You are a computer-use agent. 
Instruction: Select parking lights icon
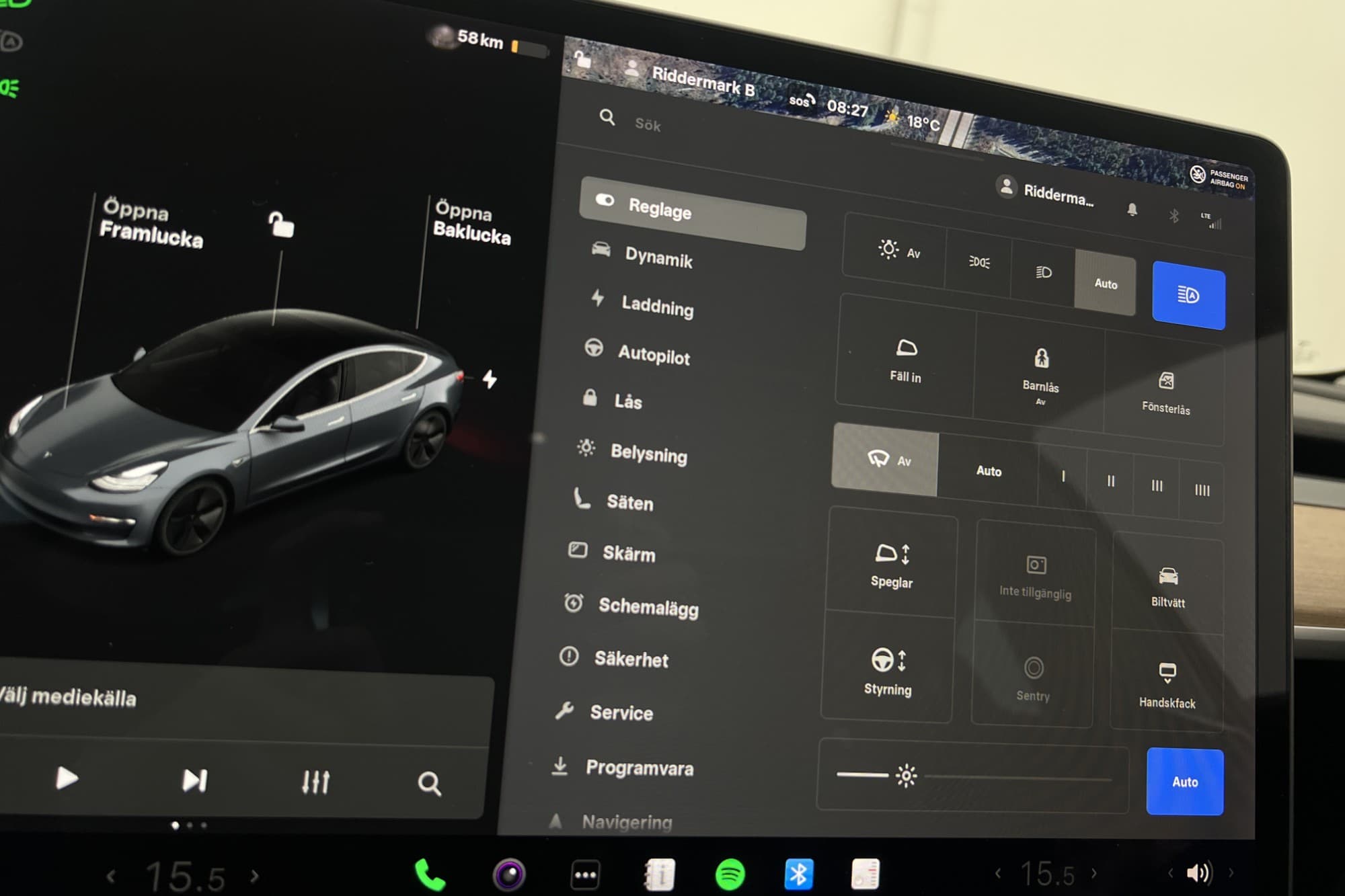tap(978, 262)
